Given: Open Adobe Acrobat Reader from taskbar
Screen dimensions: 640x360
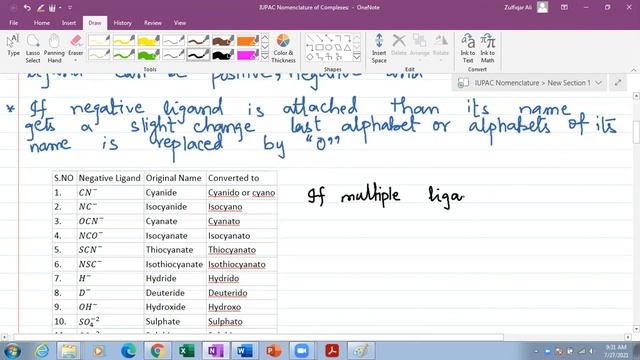Looking at the screenshot, I should pyautogui.click(x=332, y=351).
